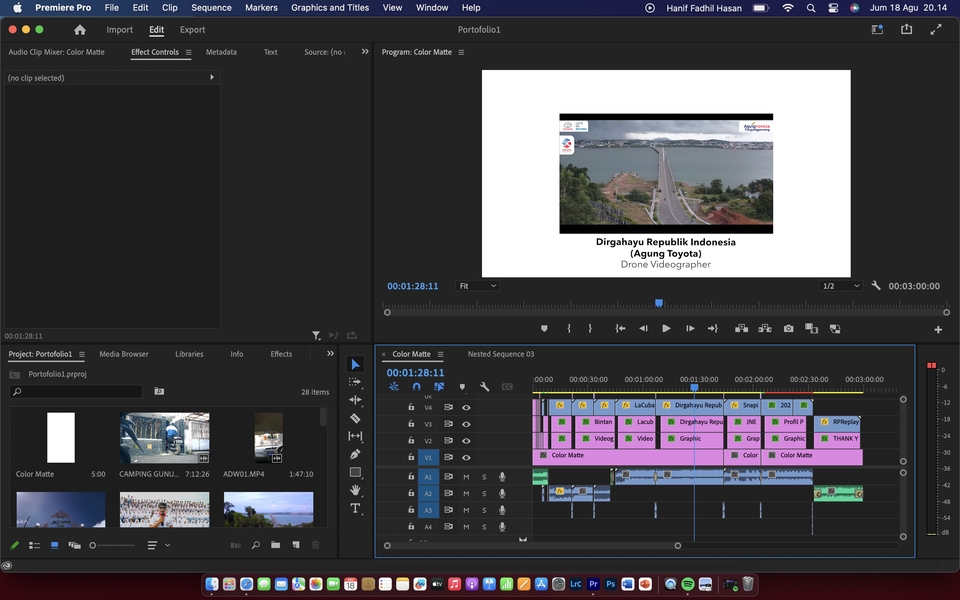Click Mark Out button in Program monitor
The height and width of the screenshot is (600, 960).
[x=590, y=329]
